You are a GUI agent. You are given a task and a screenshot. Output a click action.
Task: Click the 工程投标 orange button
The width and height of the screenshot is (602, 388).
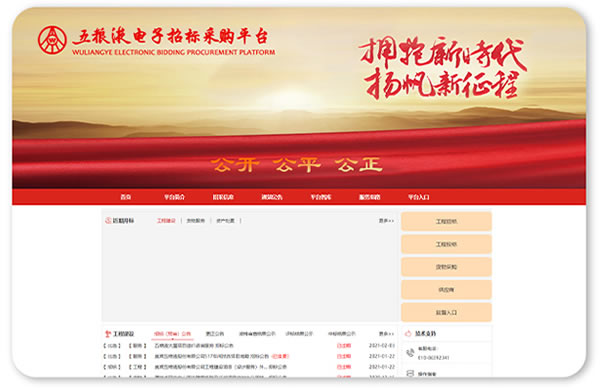(x=446, y=244)
